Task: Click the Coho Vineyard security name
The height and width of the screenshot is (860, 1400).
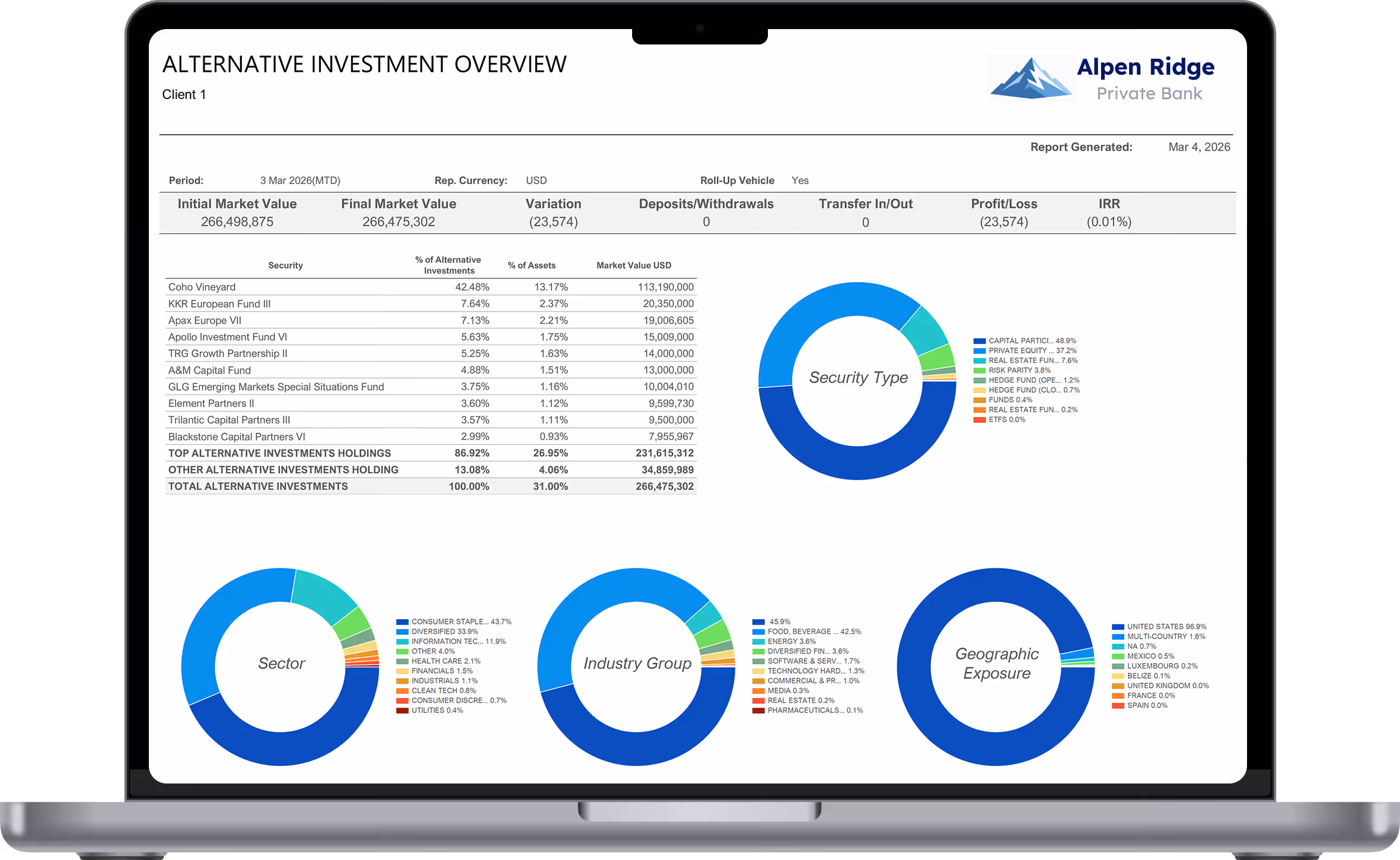Action: [202, 286]
